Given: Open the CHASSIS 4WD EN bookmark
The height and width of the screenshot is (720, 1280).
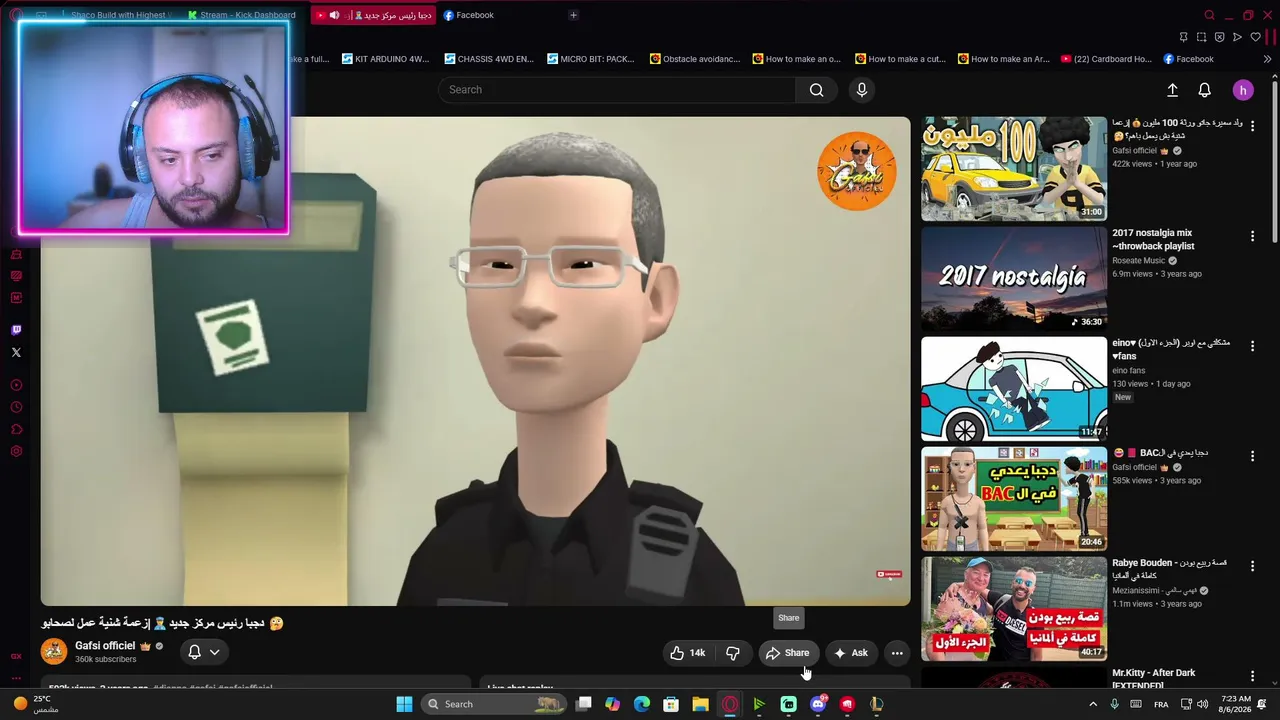Looking at the screenshot, I should click(489, 59).
